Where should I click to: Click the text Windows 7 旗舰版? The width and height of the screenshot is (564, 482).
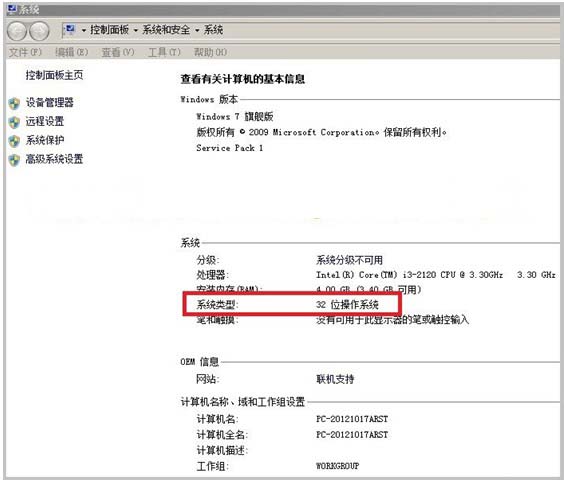coord(235,117)
